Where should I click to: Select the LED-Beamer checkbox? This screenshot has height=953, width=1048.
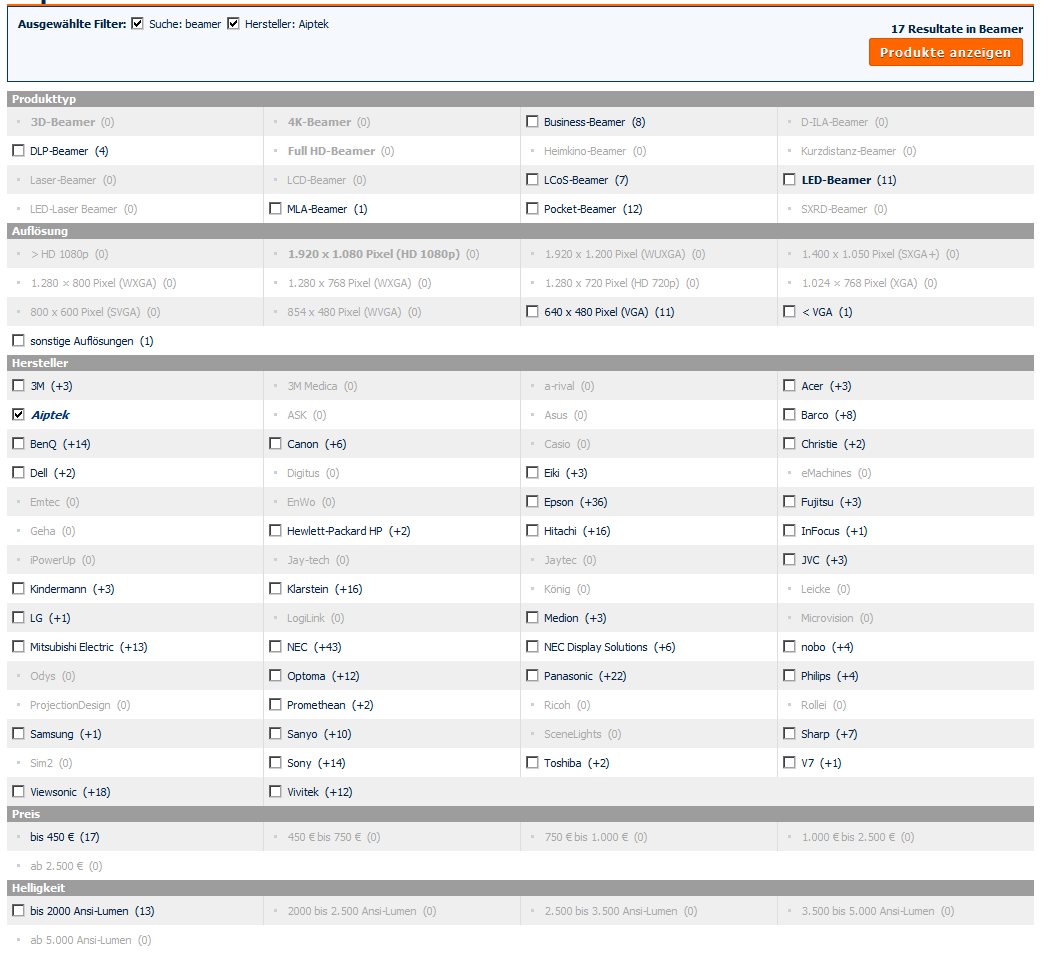click(x=789, y=180)
